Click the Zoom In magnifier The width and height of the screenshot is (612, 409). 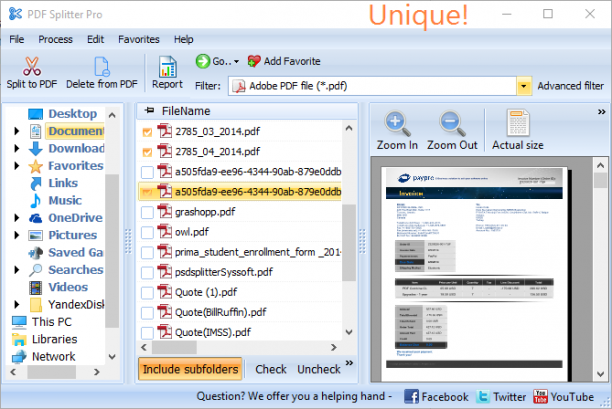(x=397, y=123)
